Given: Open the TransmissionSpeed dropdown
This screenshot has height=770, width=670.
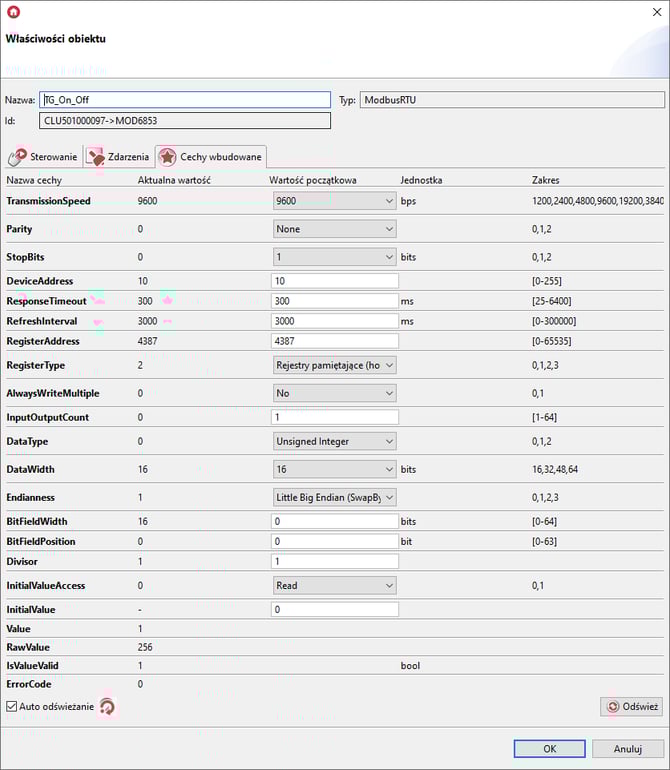Looking at the screenshot, I should click(335, 201).
